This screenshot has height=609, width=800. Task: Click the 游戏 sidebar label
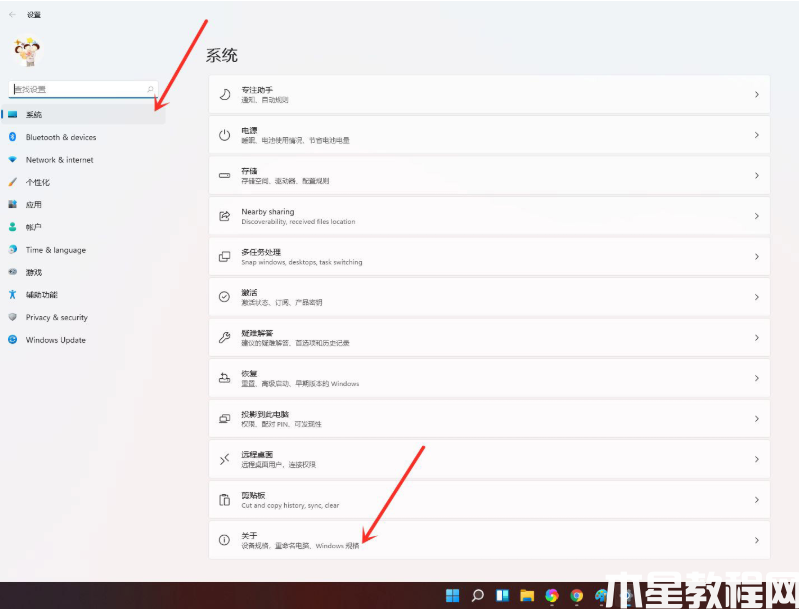point(34,272)
